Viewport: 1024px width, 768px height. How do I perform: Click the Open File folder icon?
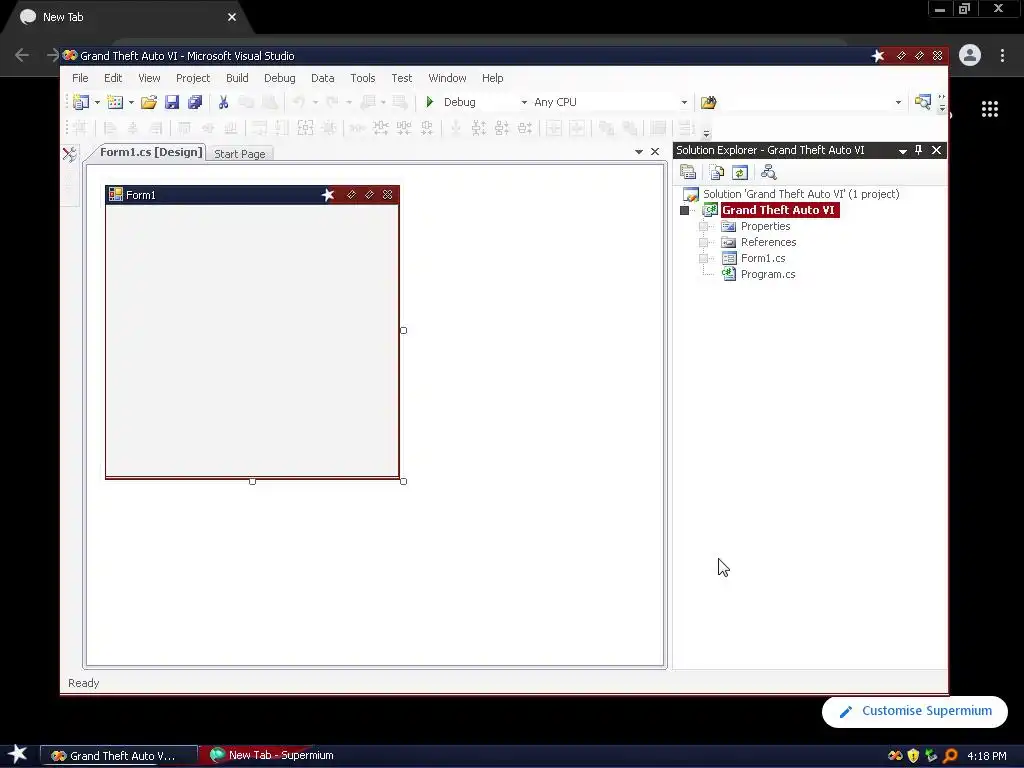click(149, 102)
